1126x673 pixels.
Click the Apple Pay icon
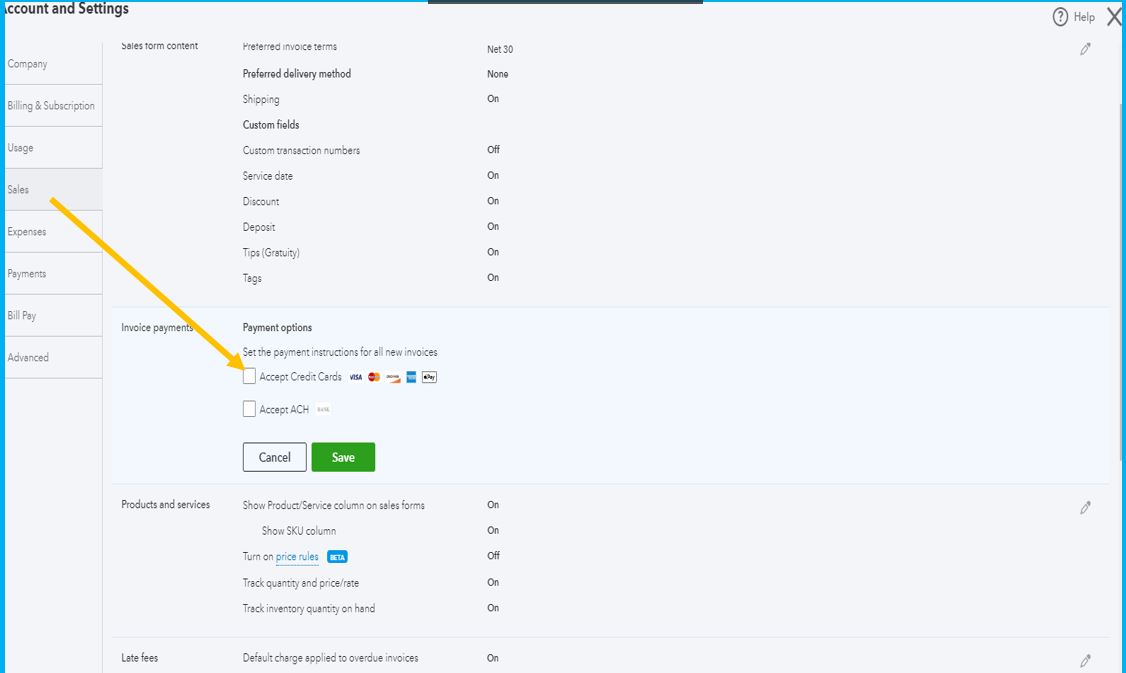(429, 377)
